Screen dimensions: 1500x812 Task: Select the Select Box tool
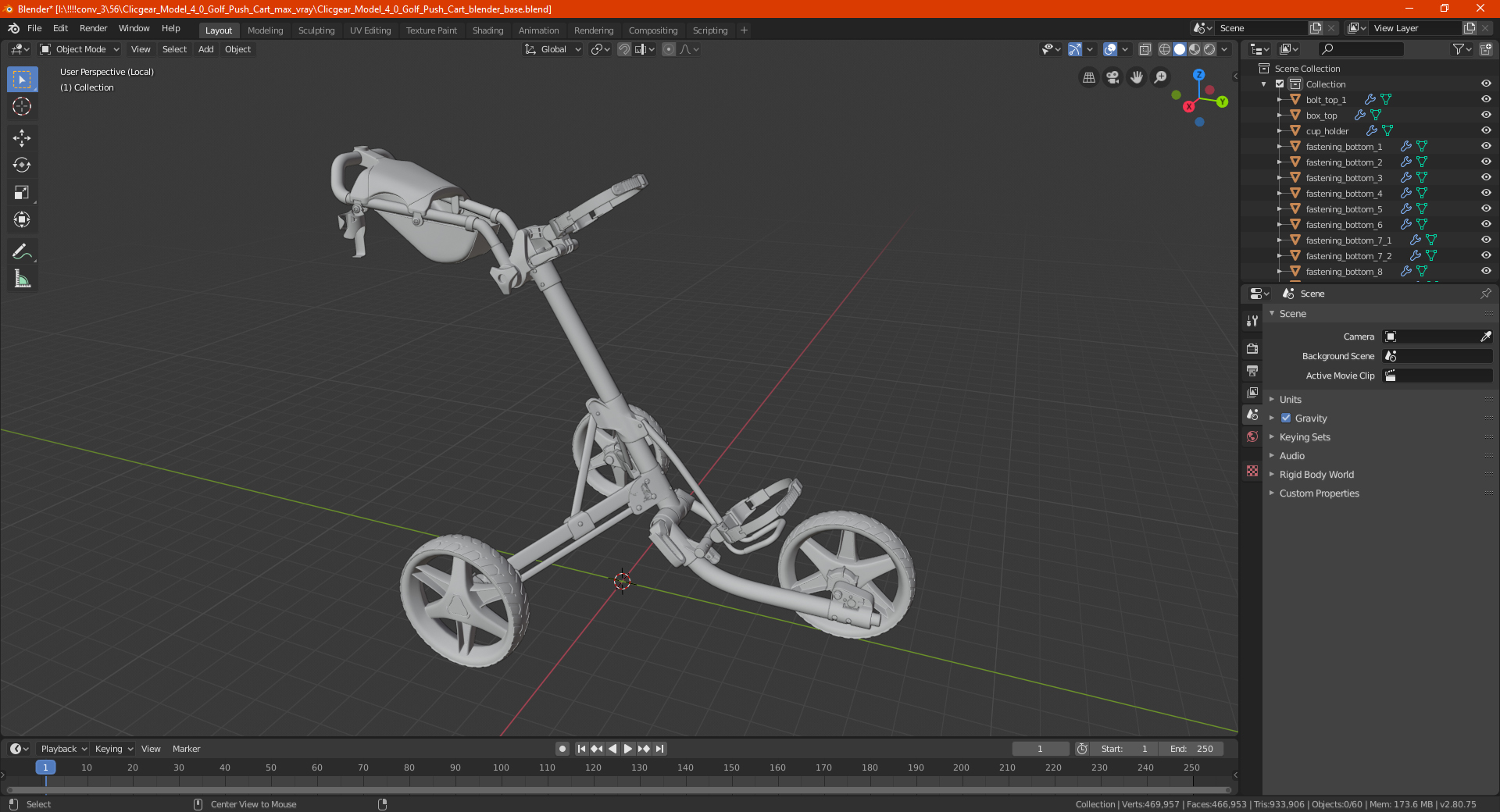coord(22,79)
